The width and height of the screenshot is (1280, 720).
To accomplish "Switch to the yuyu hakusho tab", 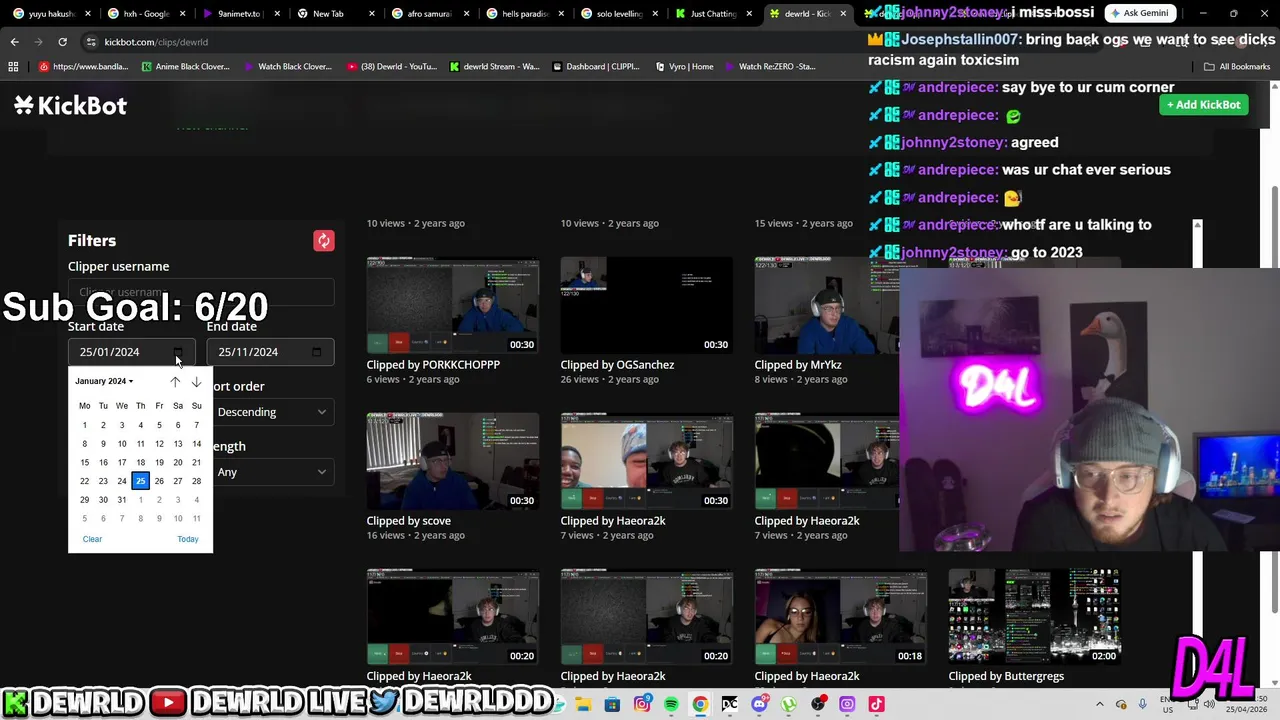I will coord(49,14).
